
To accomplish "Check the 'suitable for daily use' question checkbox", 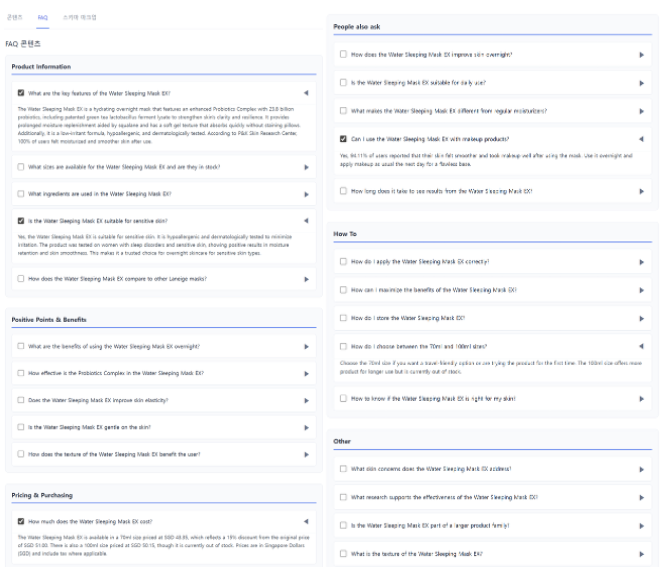I will point(344,82).
